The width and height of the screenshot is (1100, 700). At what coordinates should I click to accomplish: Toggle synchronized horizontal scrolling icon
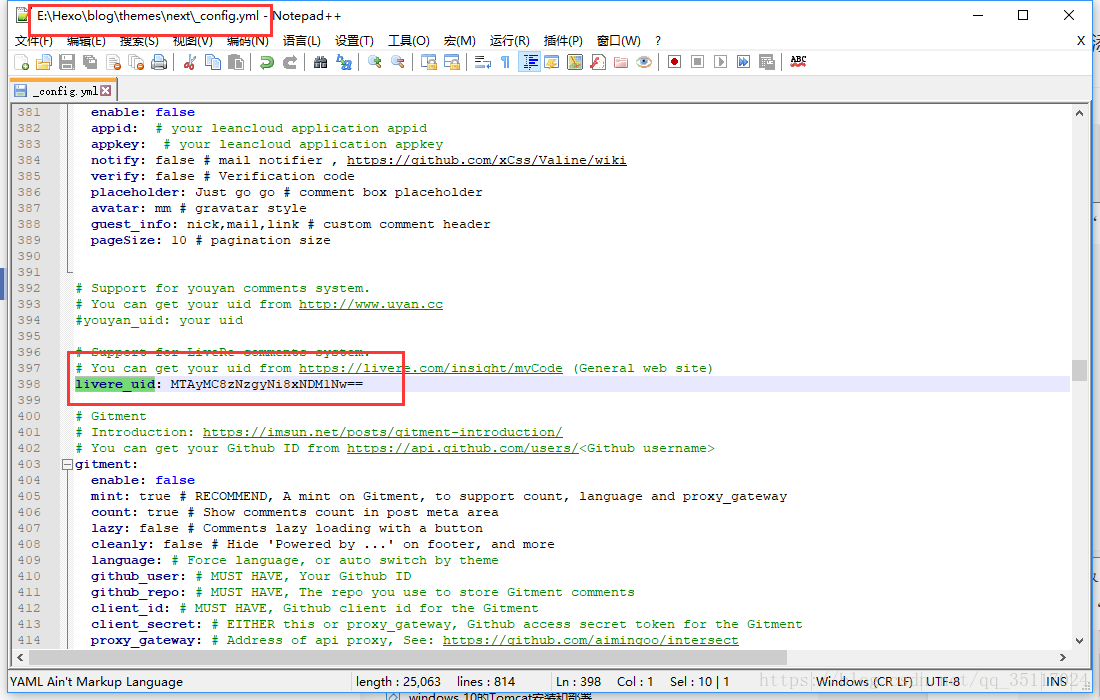(x=451, y=62)
